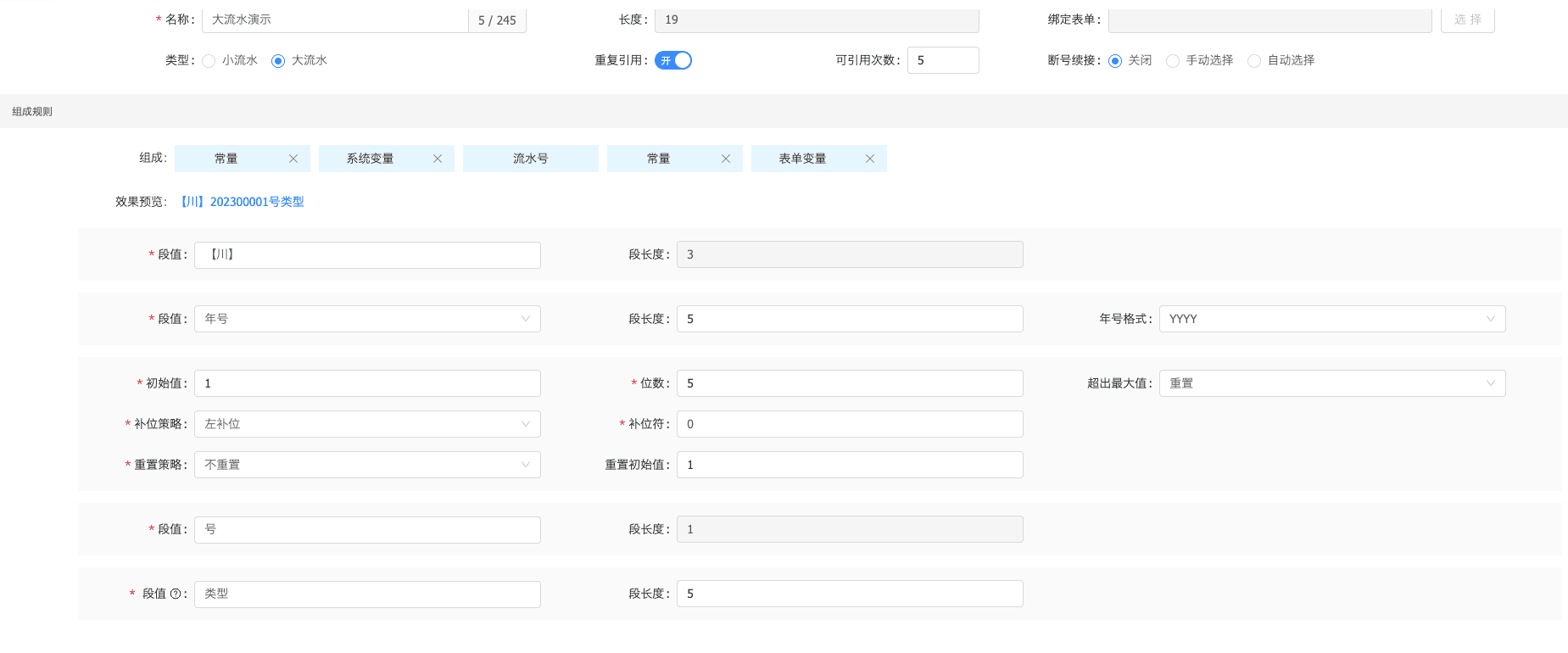Click the 段值 field containing 号
The image size is (1568, 653).
(367, 529)
